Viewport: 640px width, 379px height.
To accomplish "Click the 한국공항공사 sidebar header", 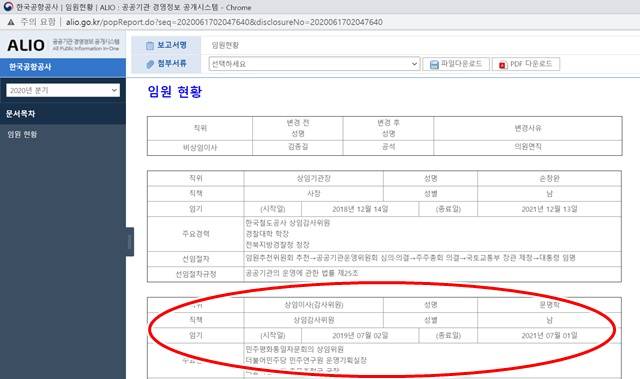I will tap(63, 67).
